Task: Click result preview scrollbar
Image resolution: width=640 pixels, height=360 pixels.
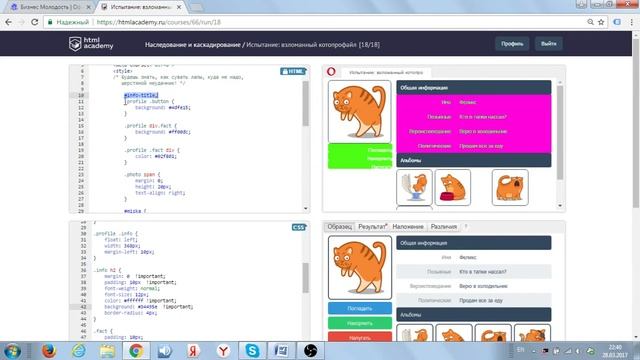Action: tap(560, 133)
